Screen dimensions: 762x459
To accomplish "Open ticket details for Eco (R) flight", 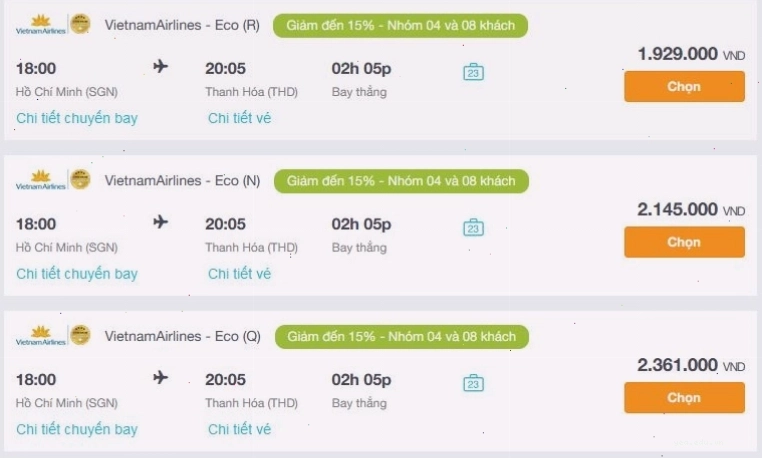I will click(240, 118).
